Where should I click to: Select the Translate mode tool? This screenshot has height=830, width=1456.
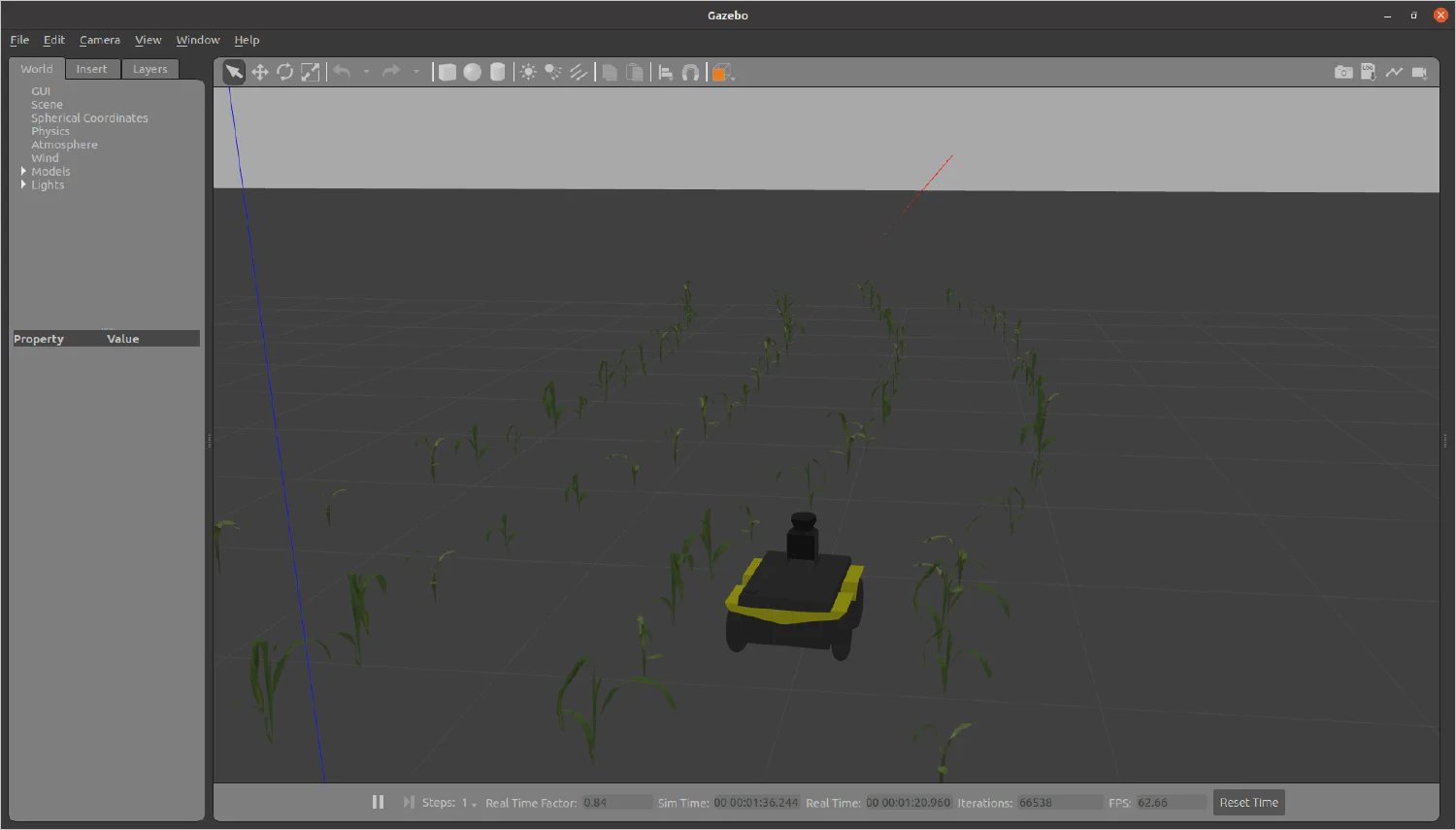pos(260,71)
